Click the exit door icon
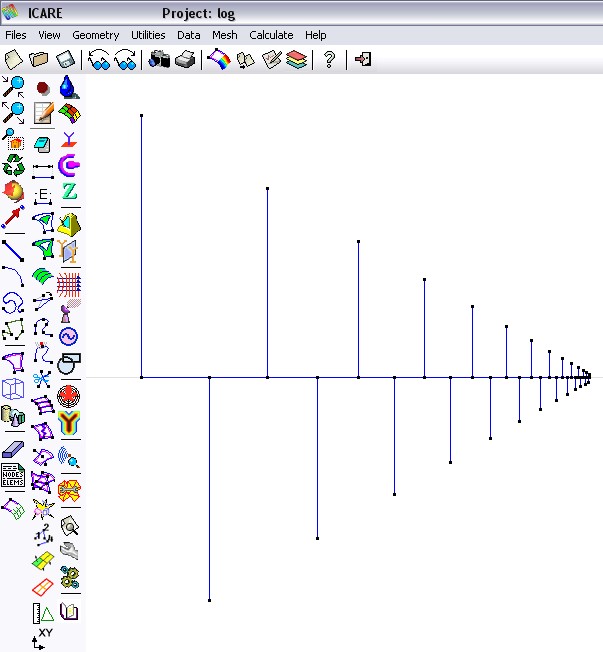Screen dimensions: 603x652 coord(363,59)
